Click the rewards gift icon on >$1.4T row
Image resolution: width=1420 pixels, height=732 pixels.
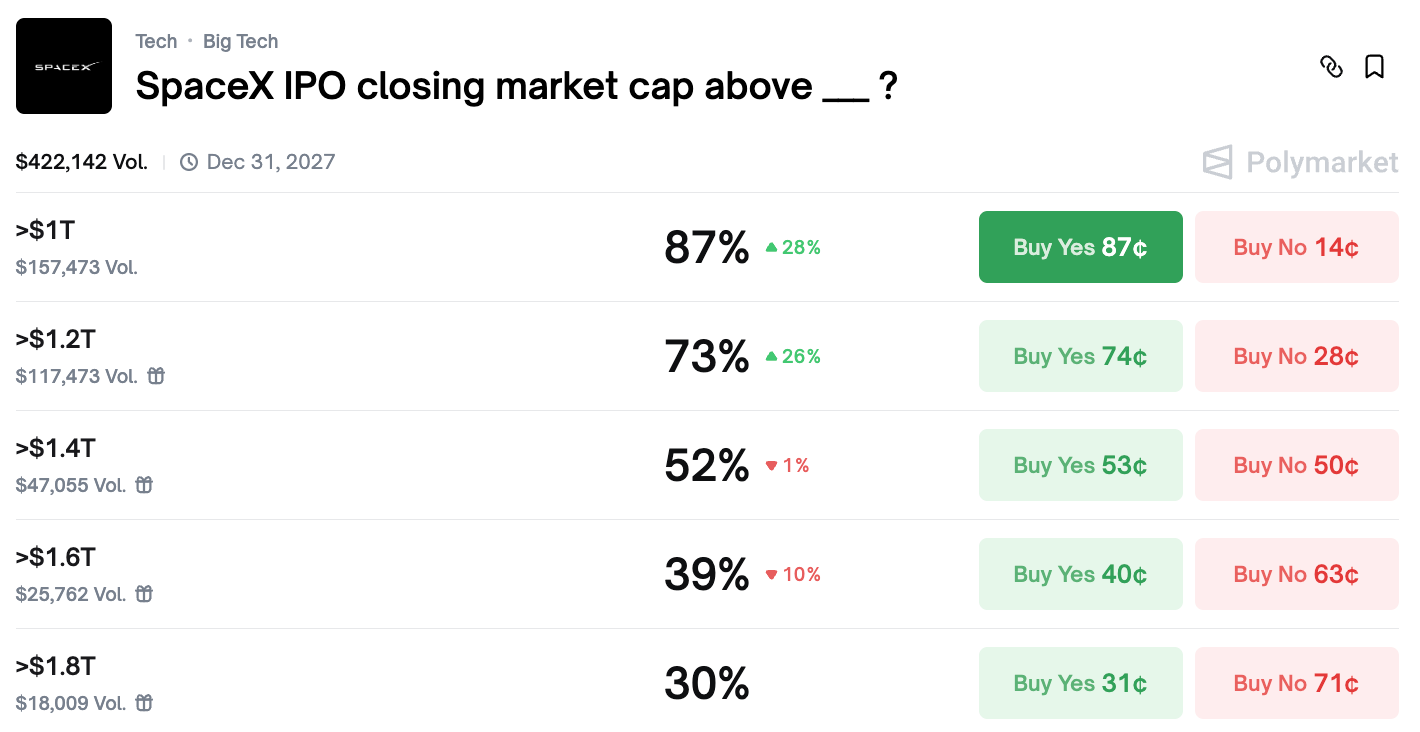[144, 485]
